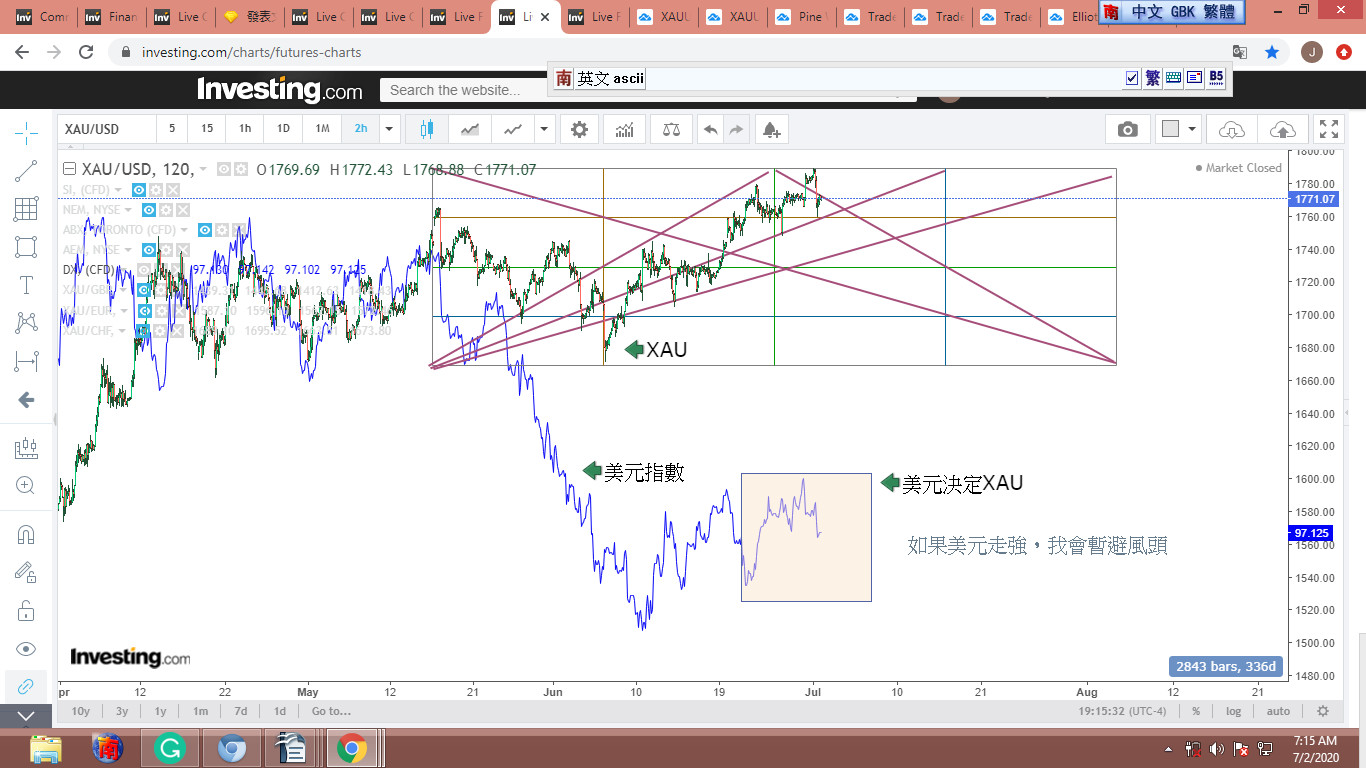Set the range to 3y
Image resolution: width=1366 pixels, height=768 pixels.
click(x=121, y=711)
